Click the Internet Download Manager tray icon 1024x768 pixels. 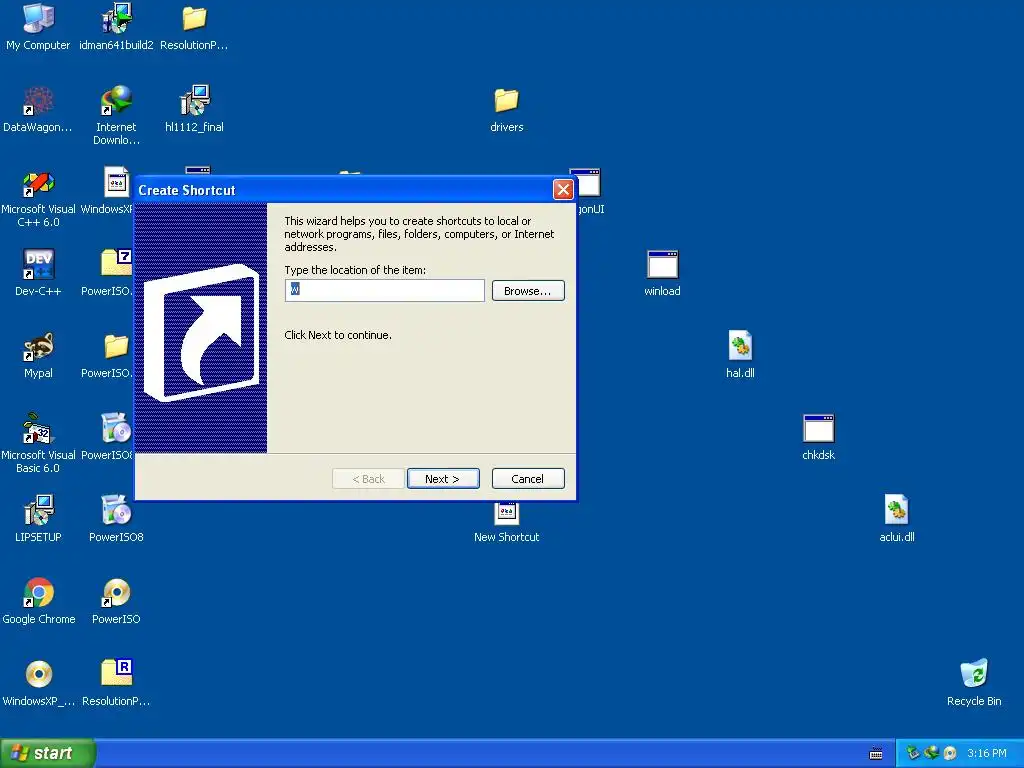tap(932, 753)
